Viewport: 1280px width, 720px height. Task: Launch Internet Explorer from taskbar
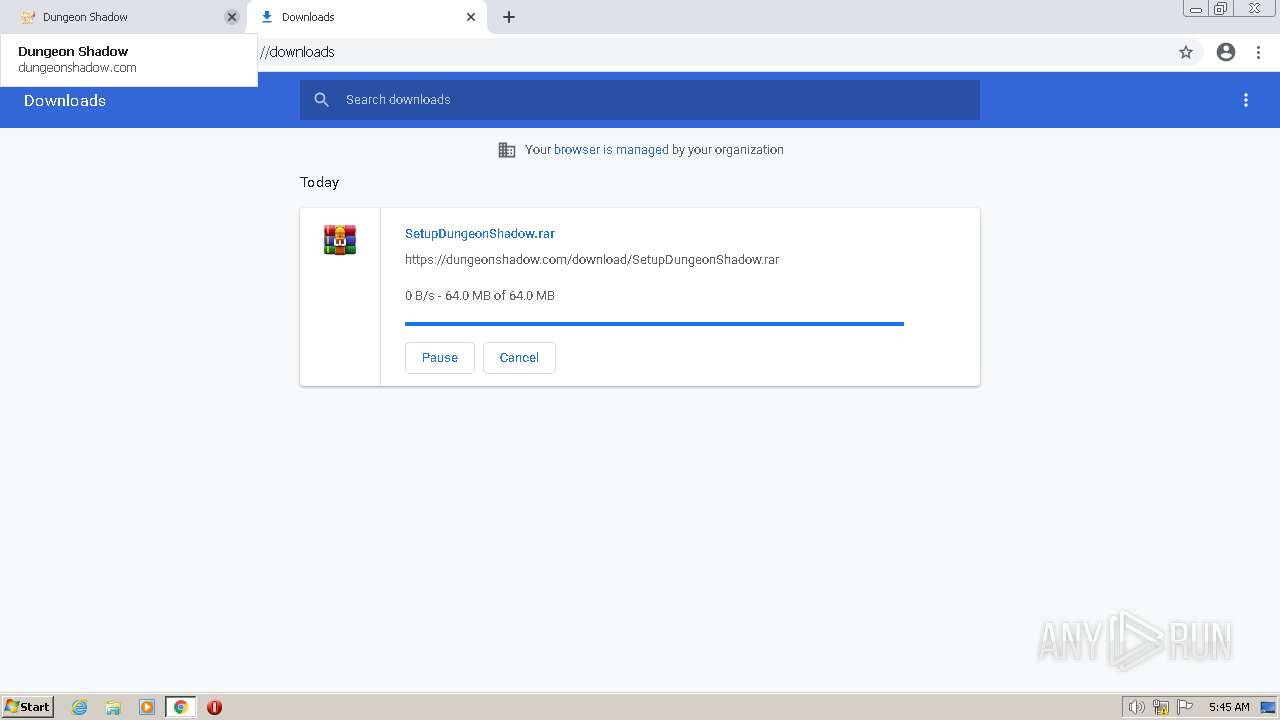80,707
